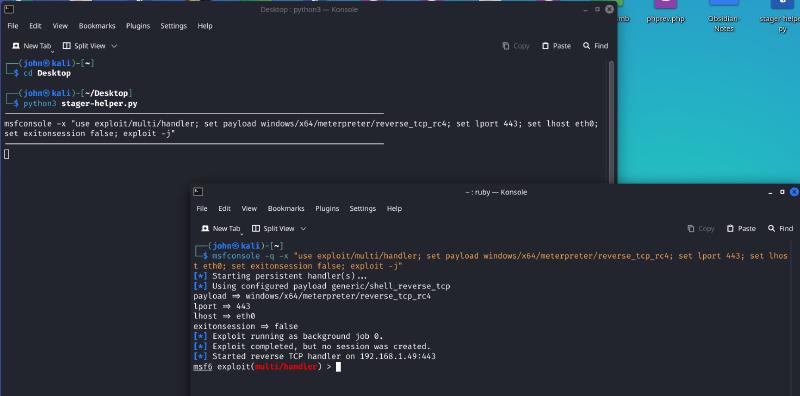Click 'Using configured payload generic/shell_reverse_tcp' line

coord(322,287)
